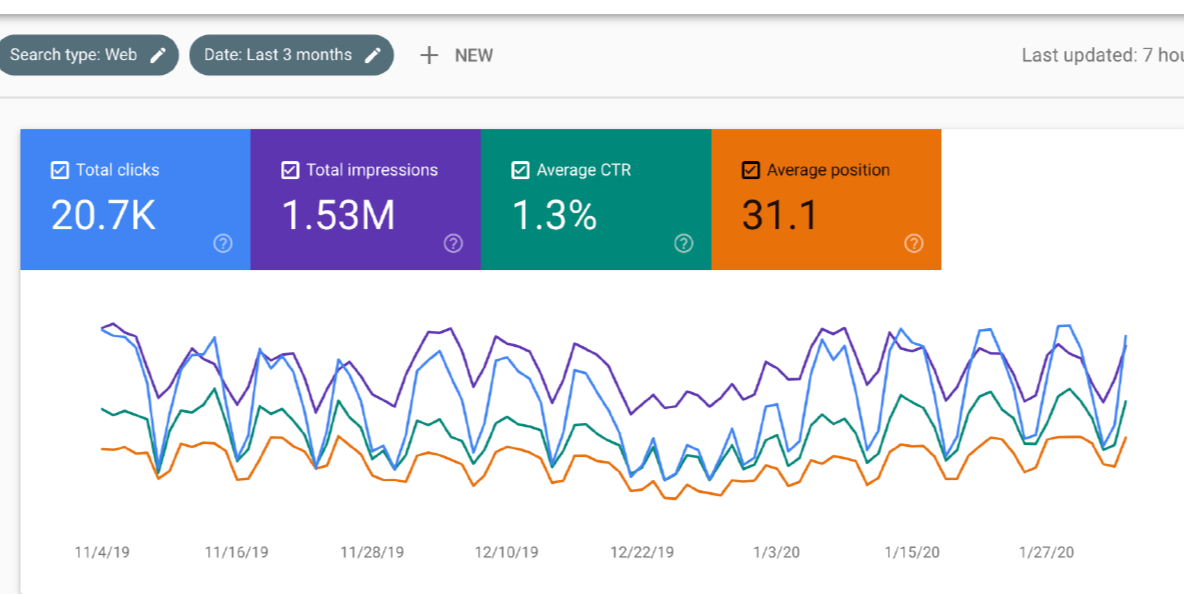This screenshot has height=594, width=1184.
Task: Add a NEW filter
Action: pos(457,55)
